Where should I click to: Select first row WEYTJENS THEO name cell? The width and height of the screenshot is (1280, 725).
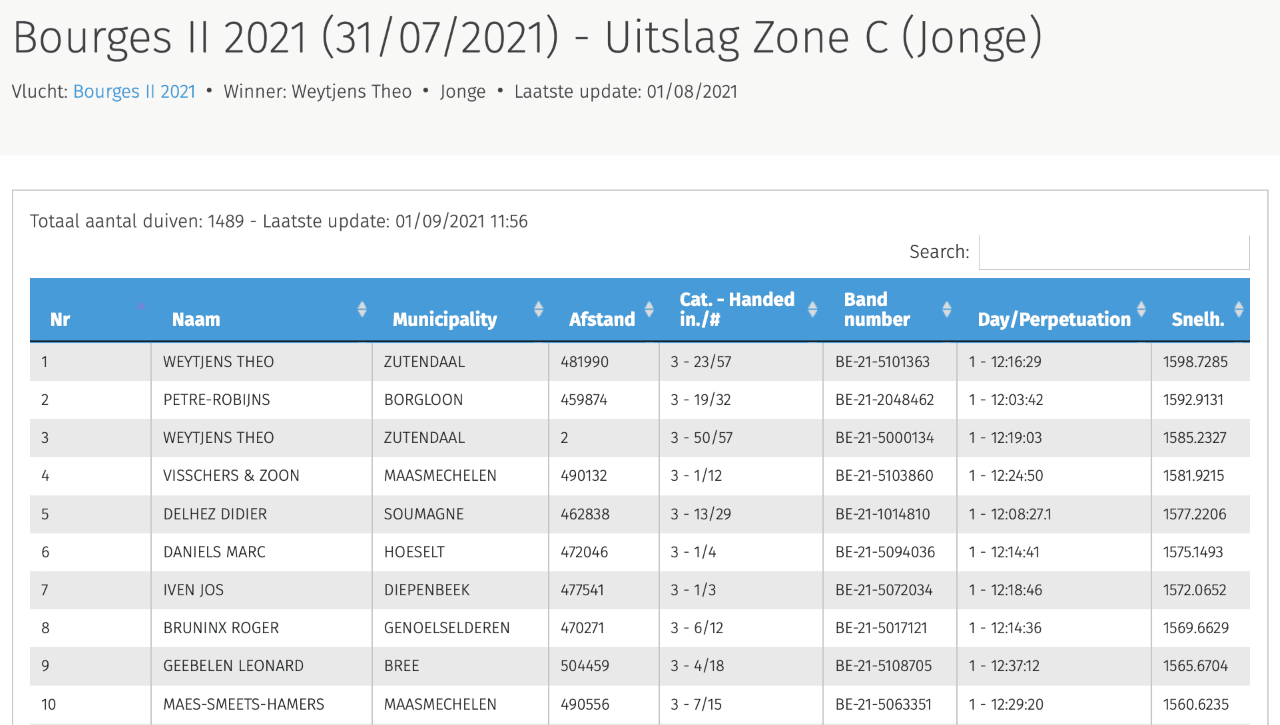pyautogui.click(x=218, y=362)
